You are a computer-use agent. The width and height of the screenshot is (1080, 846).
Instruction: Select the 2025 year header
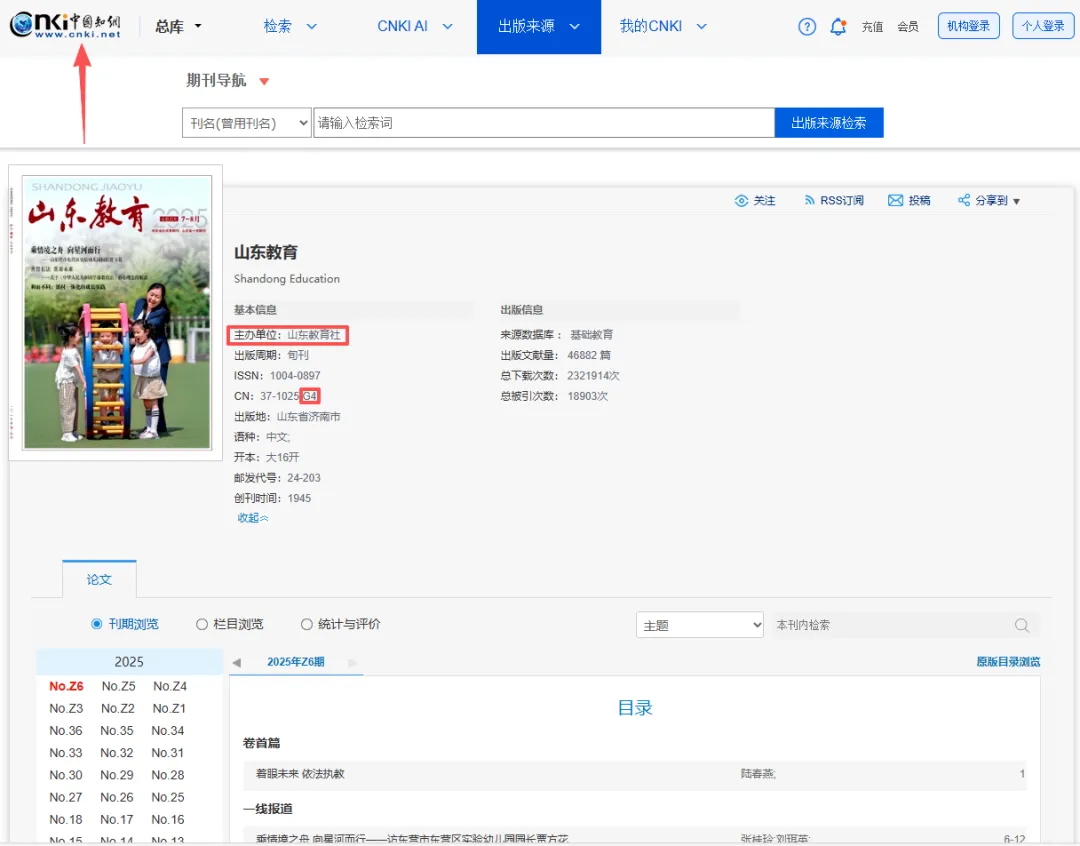click(129, 662)
